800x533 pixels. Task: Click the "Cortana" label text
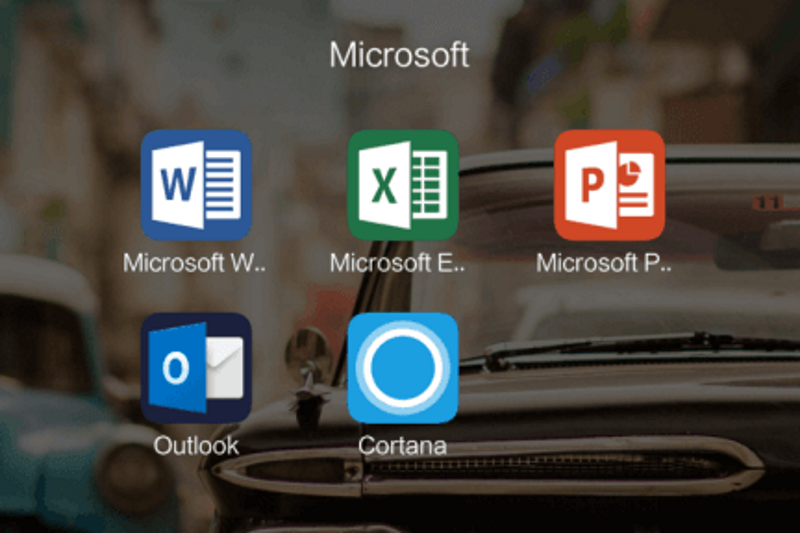(403, 446)
